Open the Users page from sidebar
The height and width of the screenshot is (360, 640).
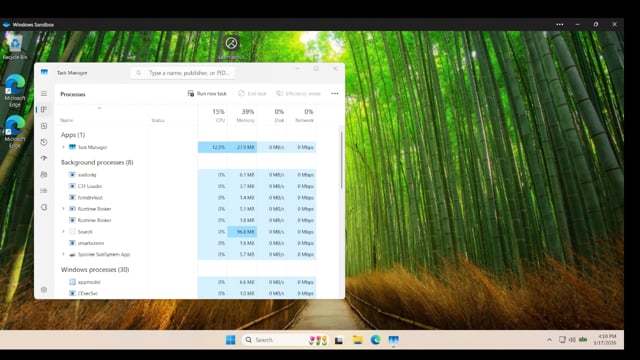click(x=44, y=175)
